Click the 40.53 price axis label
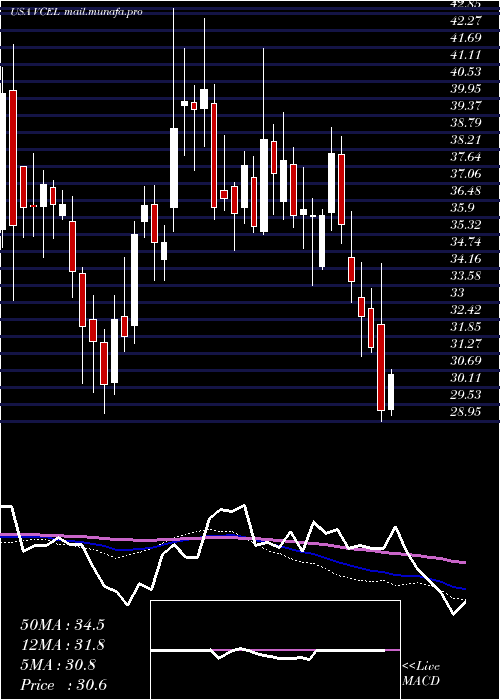This screenshot has width=500, height=700. click(x=466, y=71)
